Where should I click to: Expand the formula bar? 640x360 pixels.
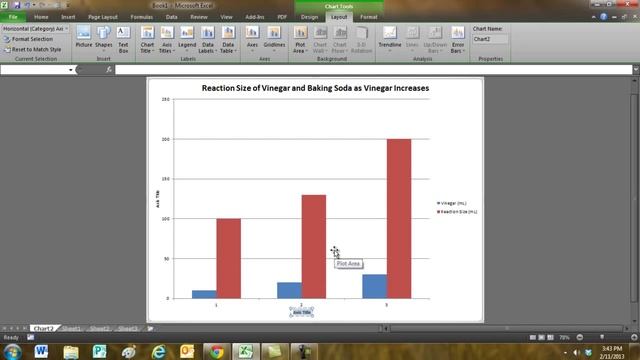(x=636, y=70)
